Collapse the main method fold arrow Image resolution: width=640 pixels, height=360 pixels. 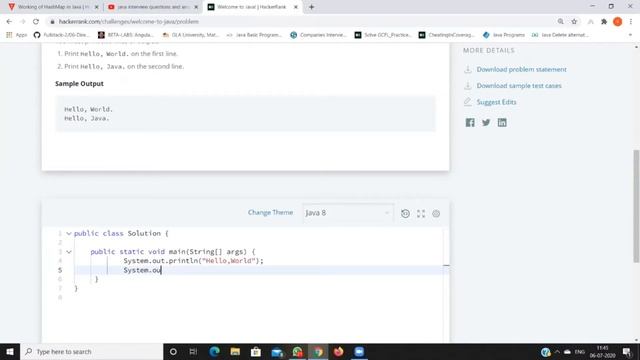69,252
